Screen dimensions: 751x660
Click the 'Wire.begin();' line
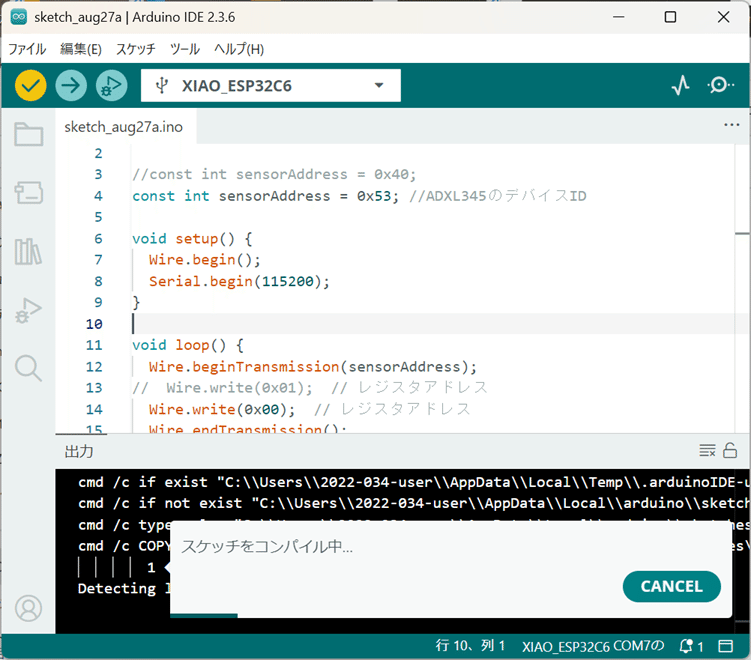coord(205,260)
